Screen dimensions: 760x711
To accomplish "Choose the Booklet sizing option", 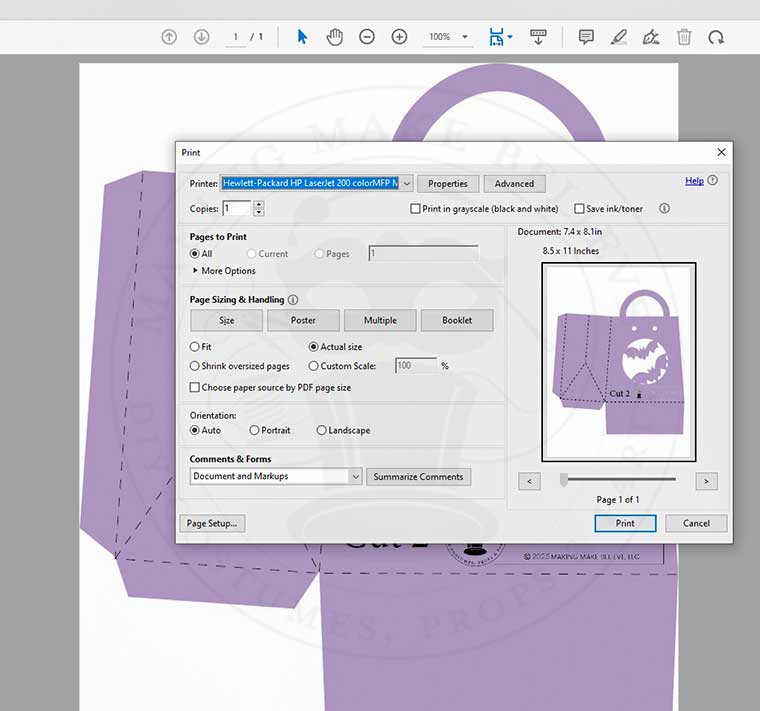I will pos(456,321).
